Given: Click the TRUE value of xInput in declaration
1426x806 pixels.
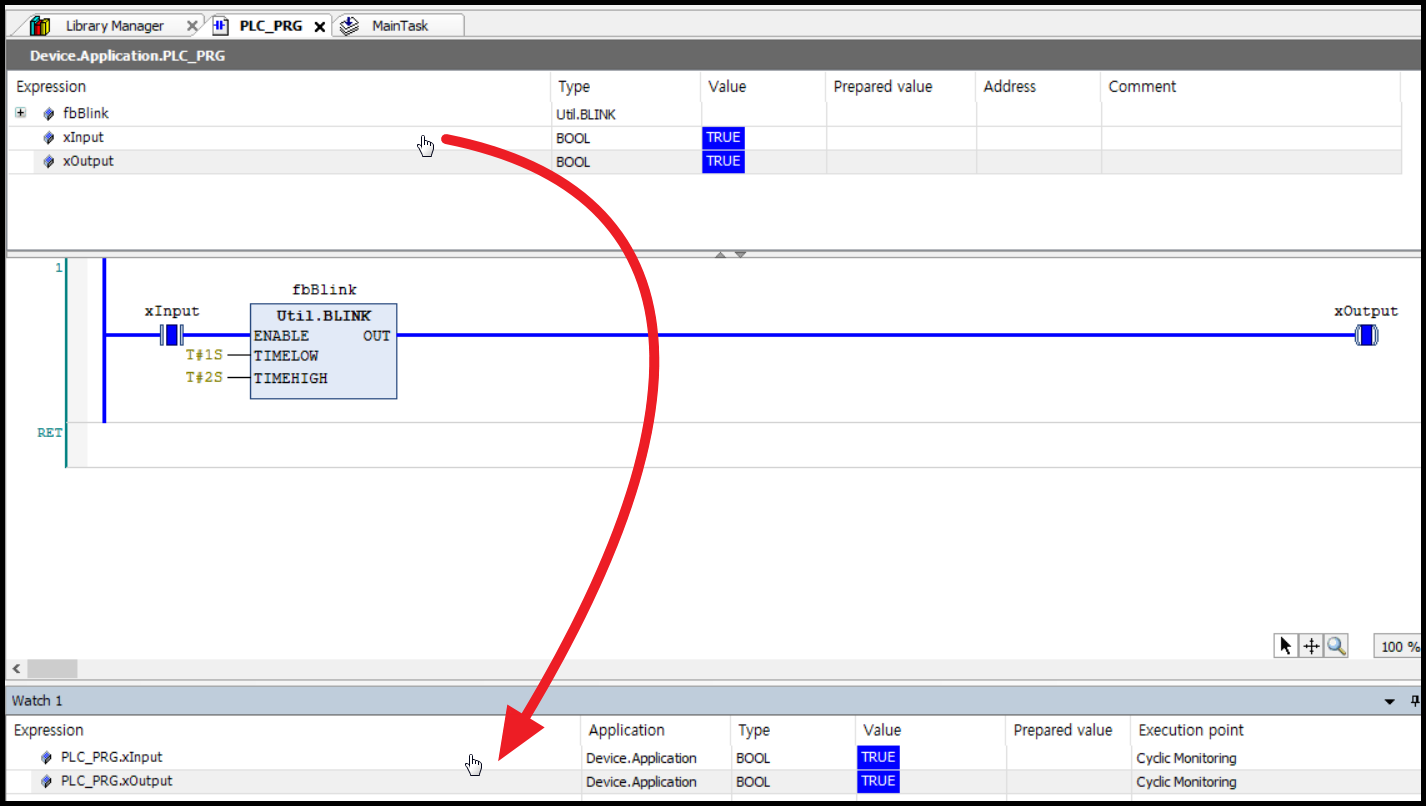Looking at the screenshot, I should (x=723, y=138).
